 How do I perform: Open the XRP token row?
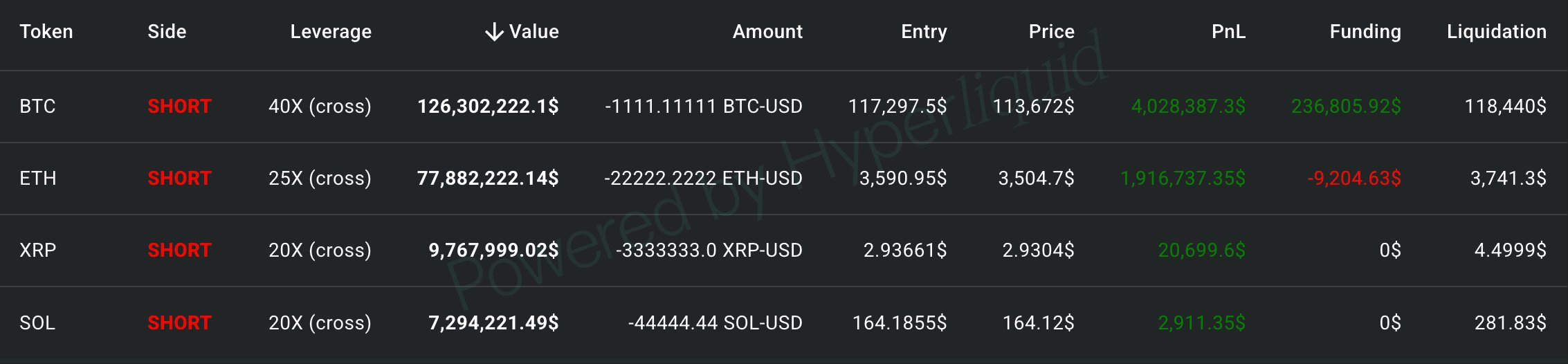coord(784,251)
